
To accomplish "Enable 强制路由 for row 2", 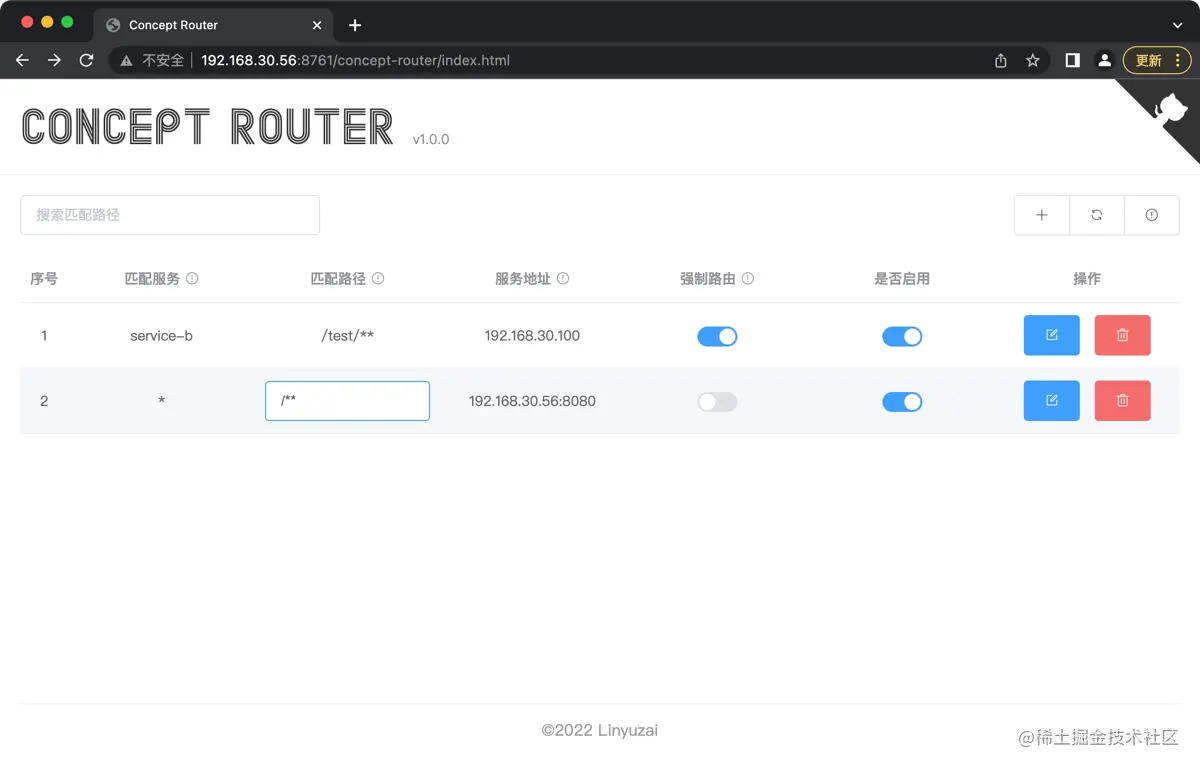I will click(x=717, y=401).
